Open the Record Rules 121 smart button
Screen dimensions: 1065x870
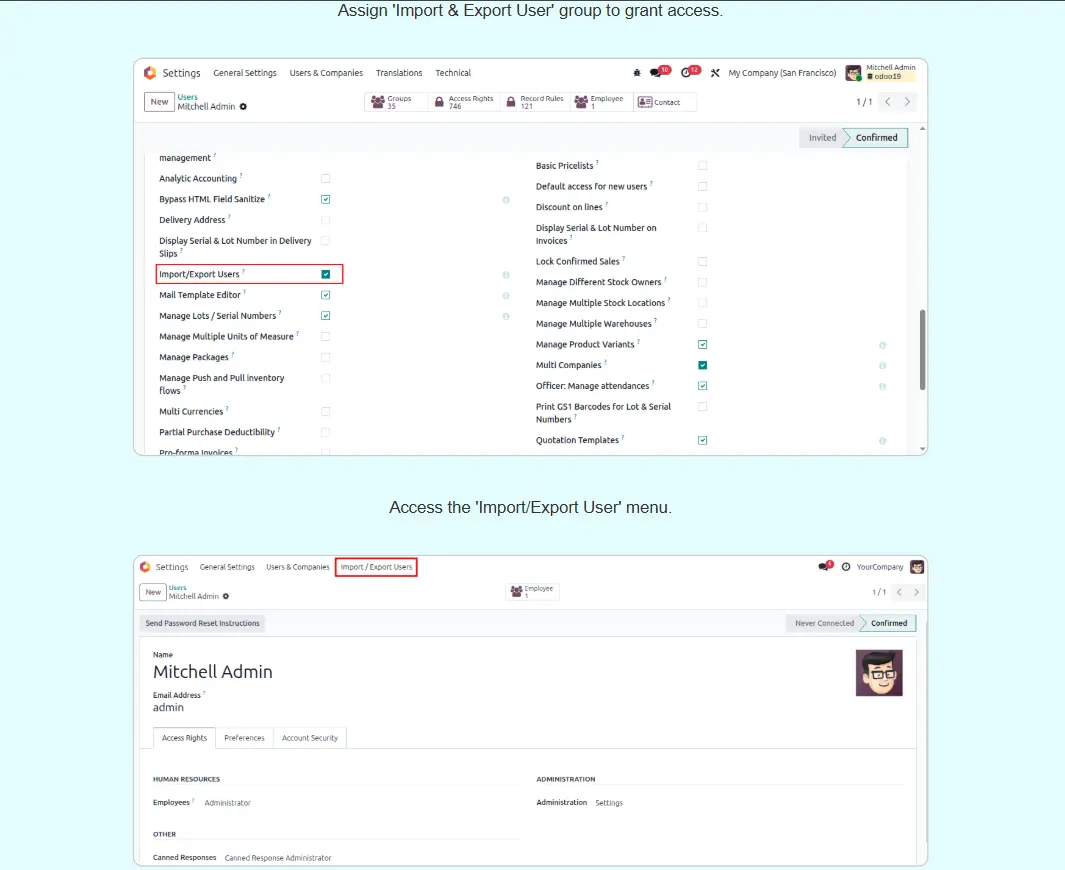[x=535, y=102]
